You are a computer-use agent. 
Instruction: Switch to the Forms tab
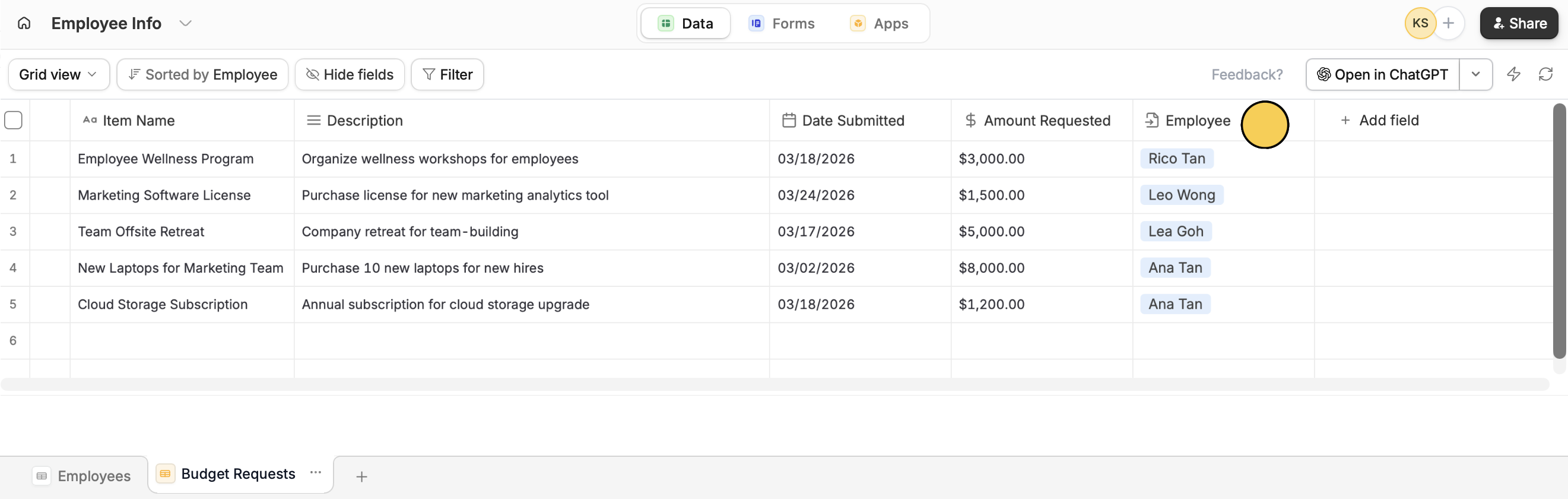[x=782, y=23]
